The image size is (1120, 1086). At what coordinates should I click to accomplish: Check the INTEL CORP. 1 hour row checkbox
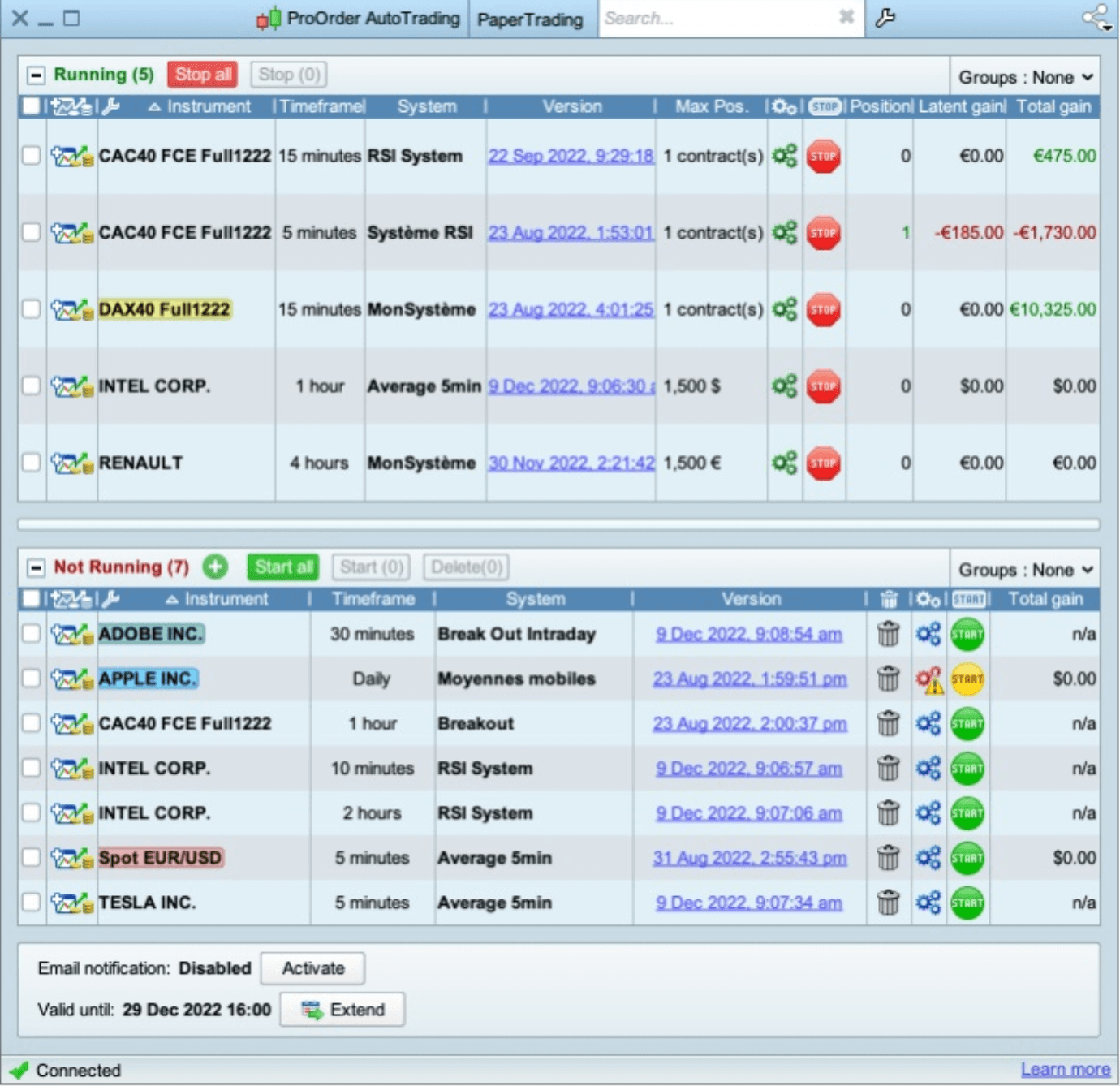click(x=31, y=386)
